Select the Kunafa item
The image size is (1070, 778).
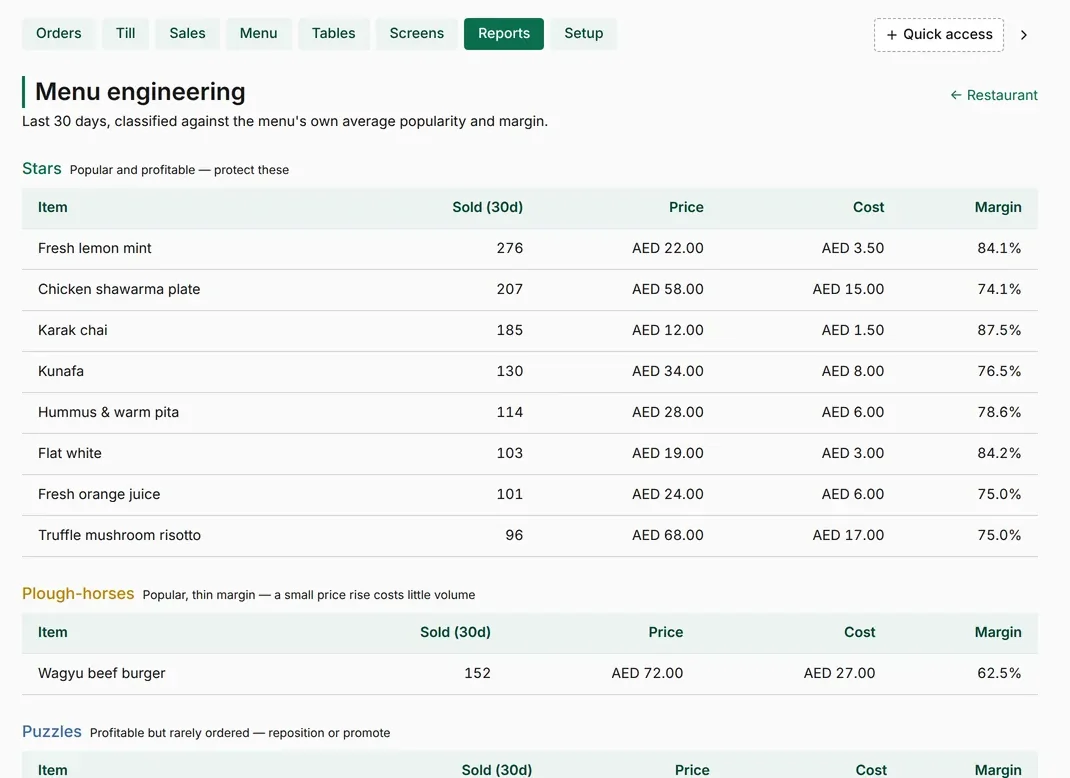(61, 371)
